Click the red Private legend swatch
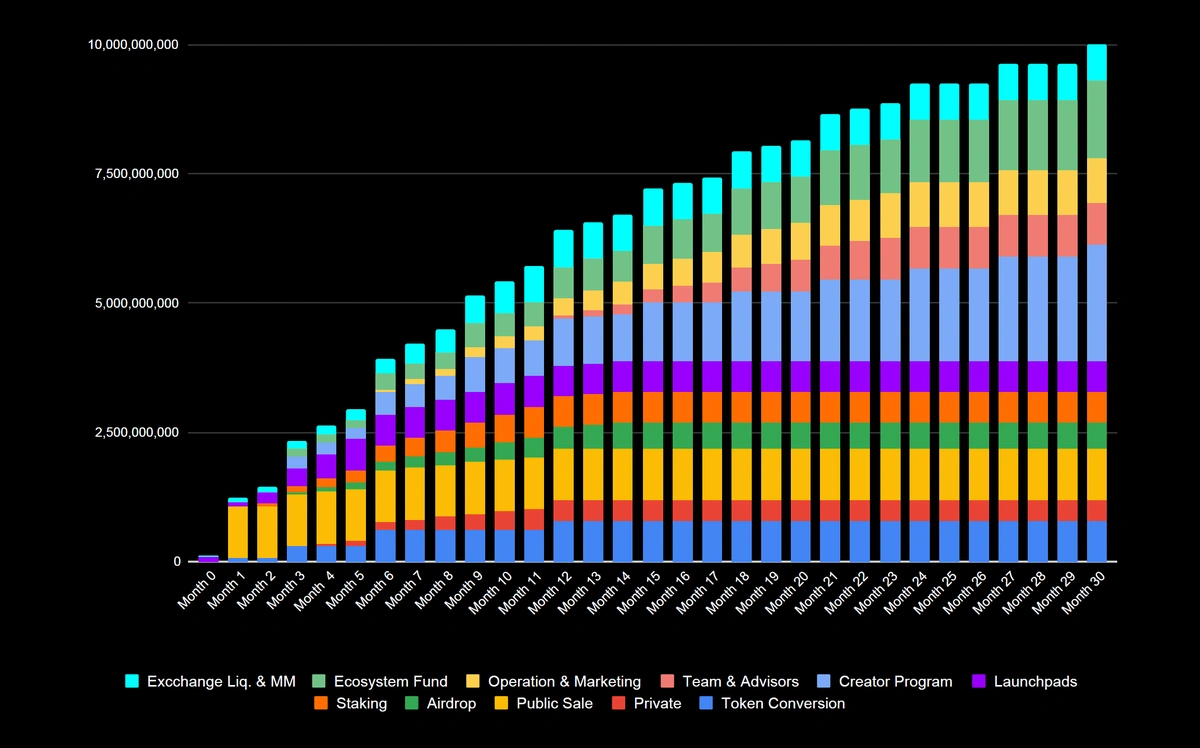The width and height of the screenshot is (1200, 748). click(614, 704)
